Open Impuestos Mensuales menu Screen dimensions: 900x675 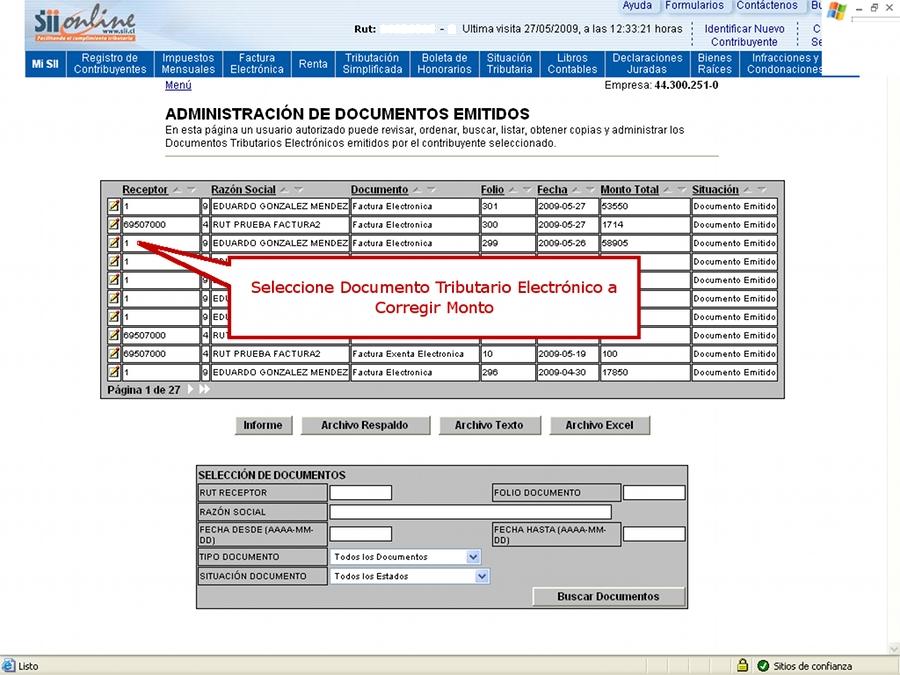[x=188, y=64]
